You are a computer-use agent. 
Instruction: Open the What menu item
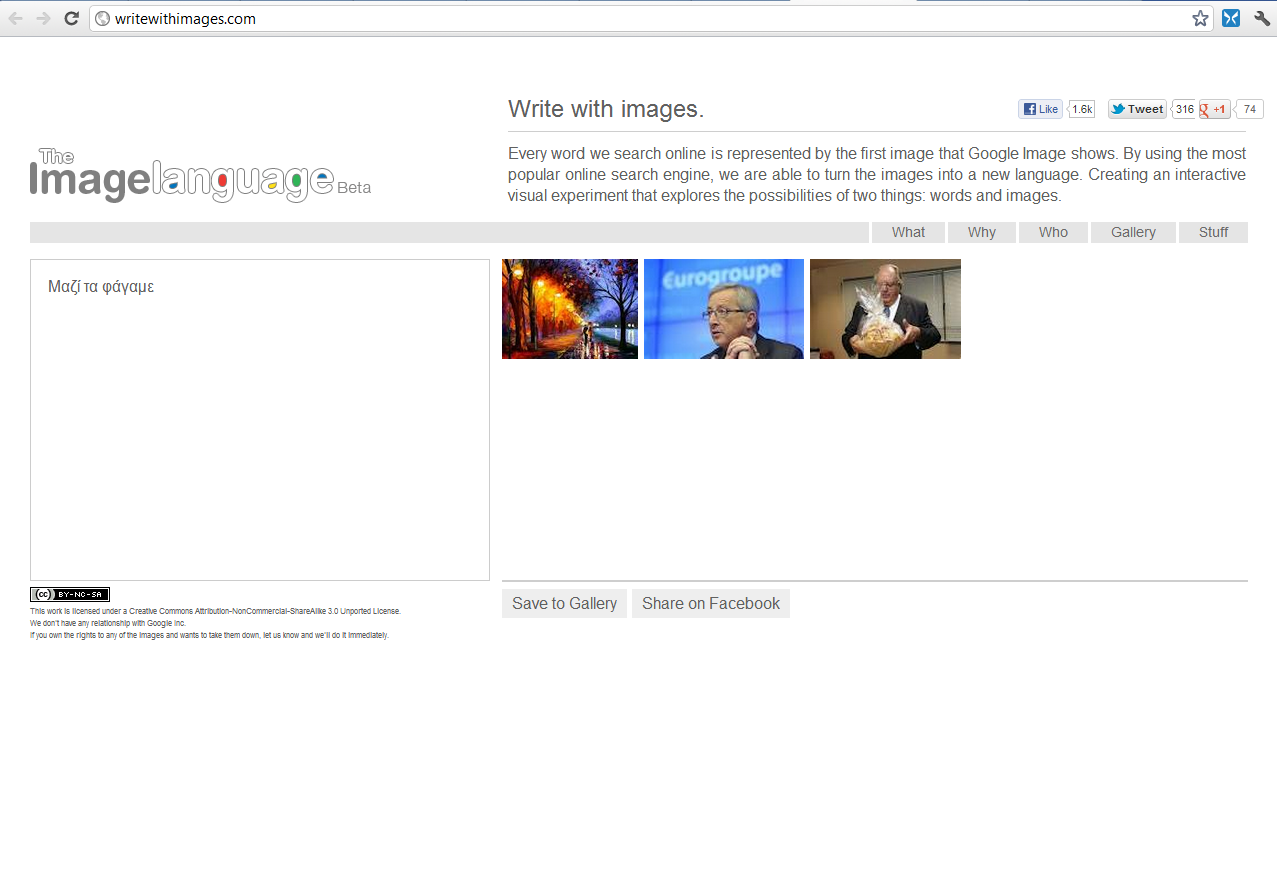(x=908, y=232)
